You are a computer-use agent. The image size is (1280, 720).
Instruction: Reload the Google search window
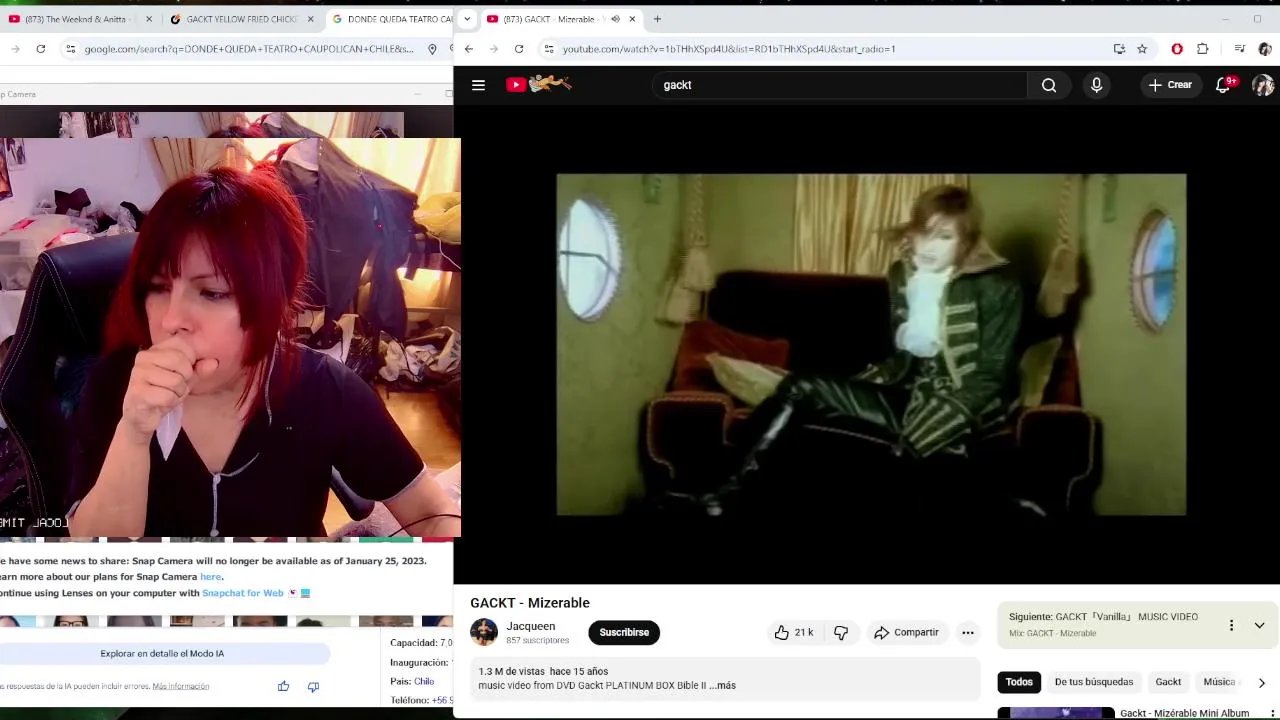(x=40, y=49)
